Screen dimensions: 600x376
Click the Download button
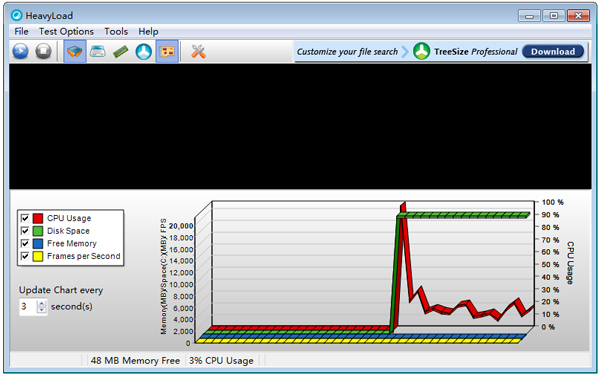click(x=553, y=51)
